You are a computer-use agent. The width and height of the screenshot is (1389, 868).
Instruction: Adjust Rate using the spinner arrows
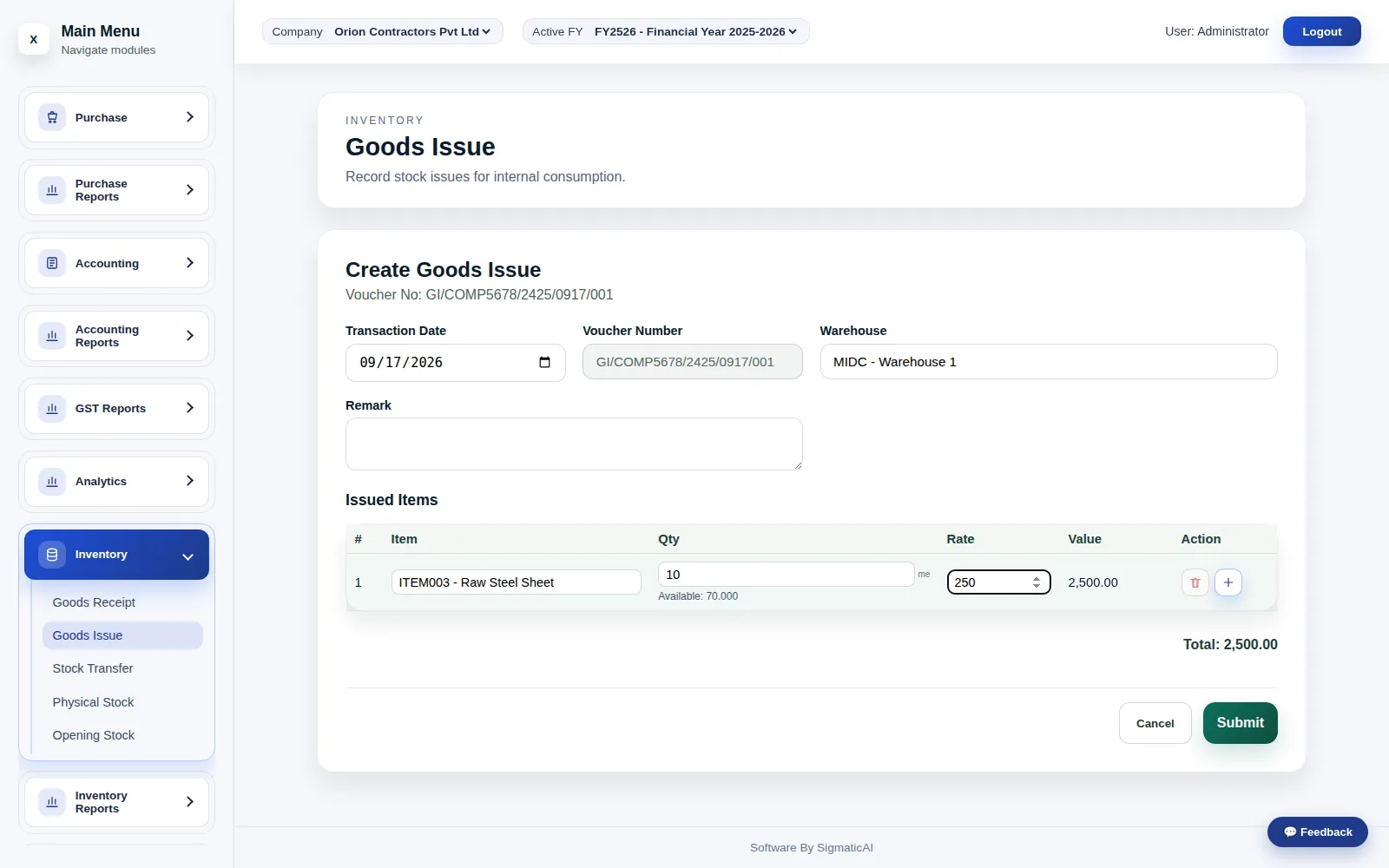(1037, 582)
